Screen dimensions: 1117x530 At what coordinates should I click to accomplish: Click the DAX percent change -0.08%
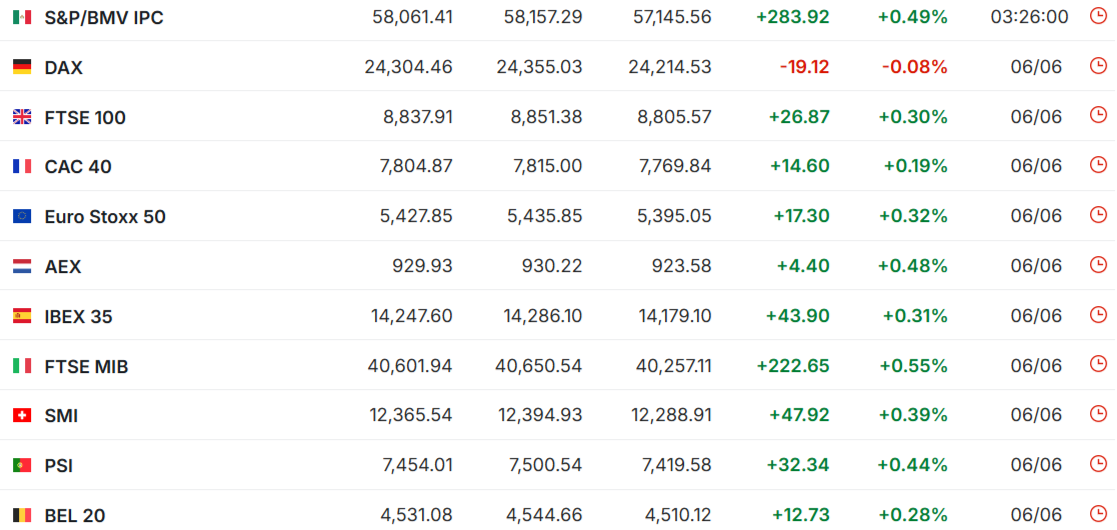point(915,67)
